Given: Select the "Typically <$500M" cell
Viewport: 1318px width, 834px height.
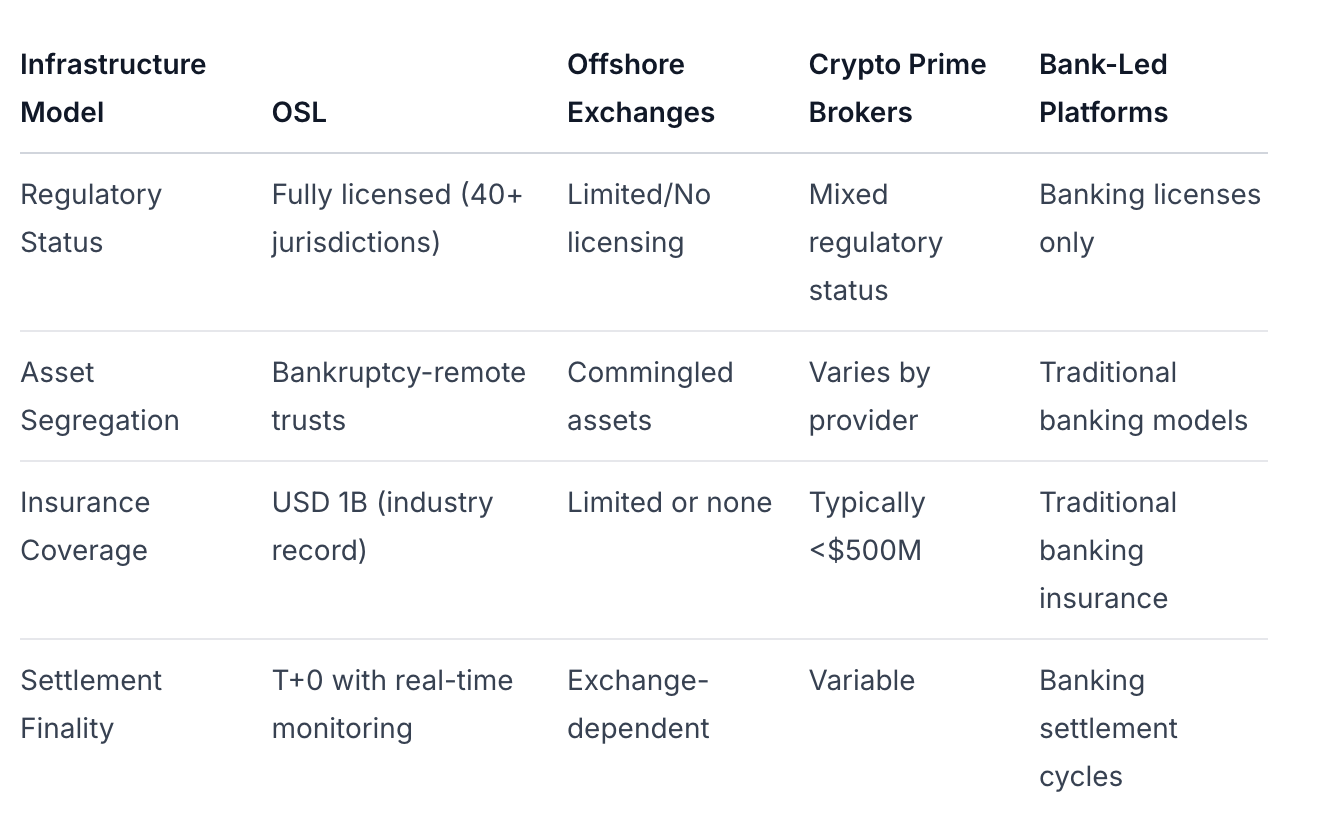Looking at the screenshot, I should pyautogui.click(x=866, y=526).
